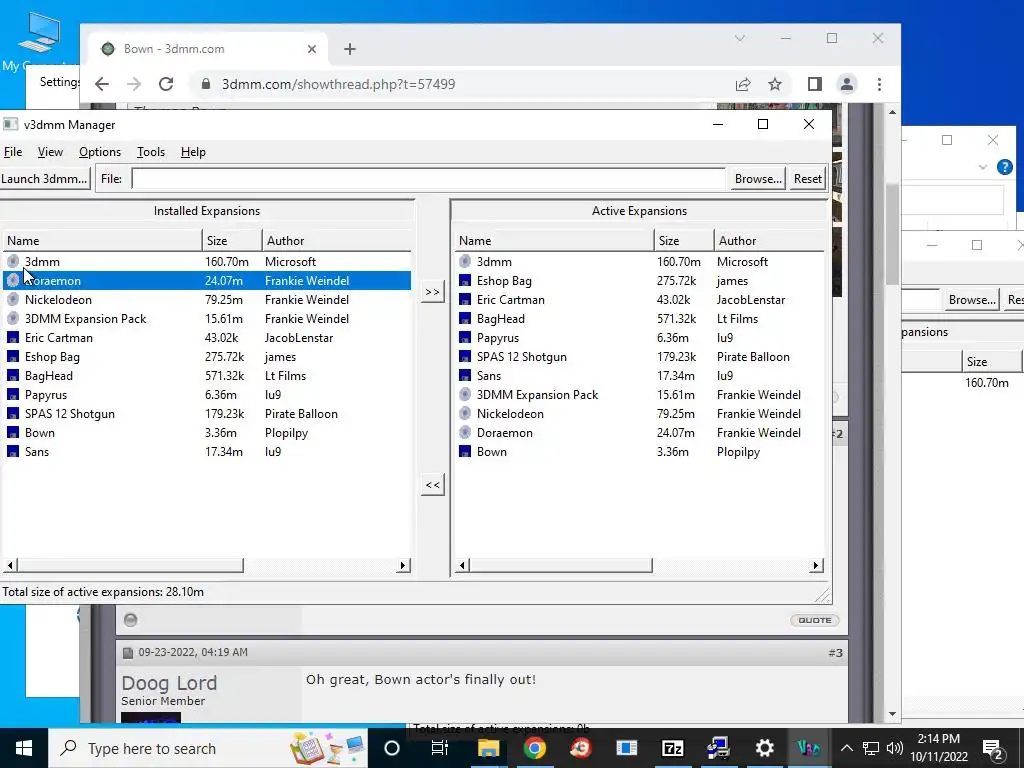Sort Active Expansions by the Name column

point(555,240)
